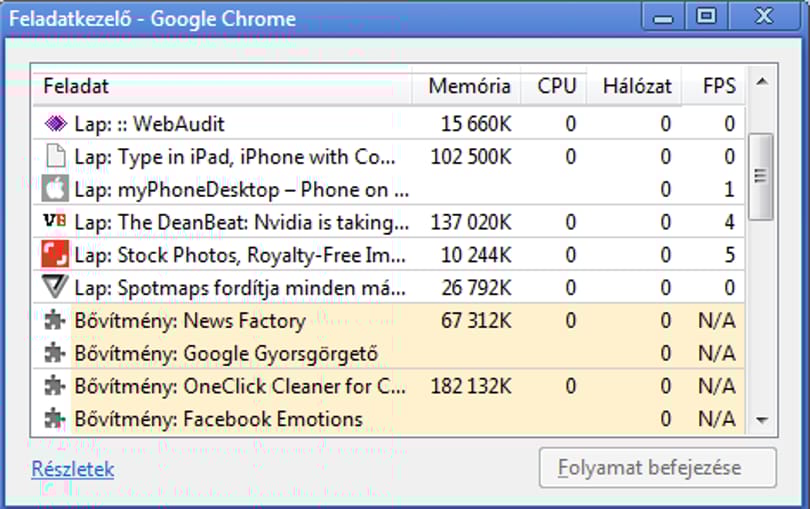Select the Bővítmény: OneClick Cleaner row

[389, 386]
